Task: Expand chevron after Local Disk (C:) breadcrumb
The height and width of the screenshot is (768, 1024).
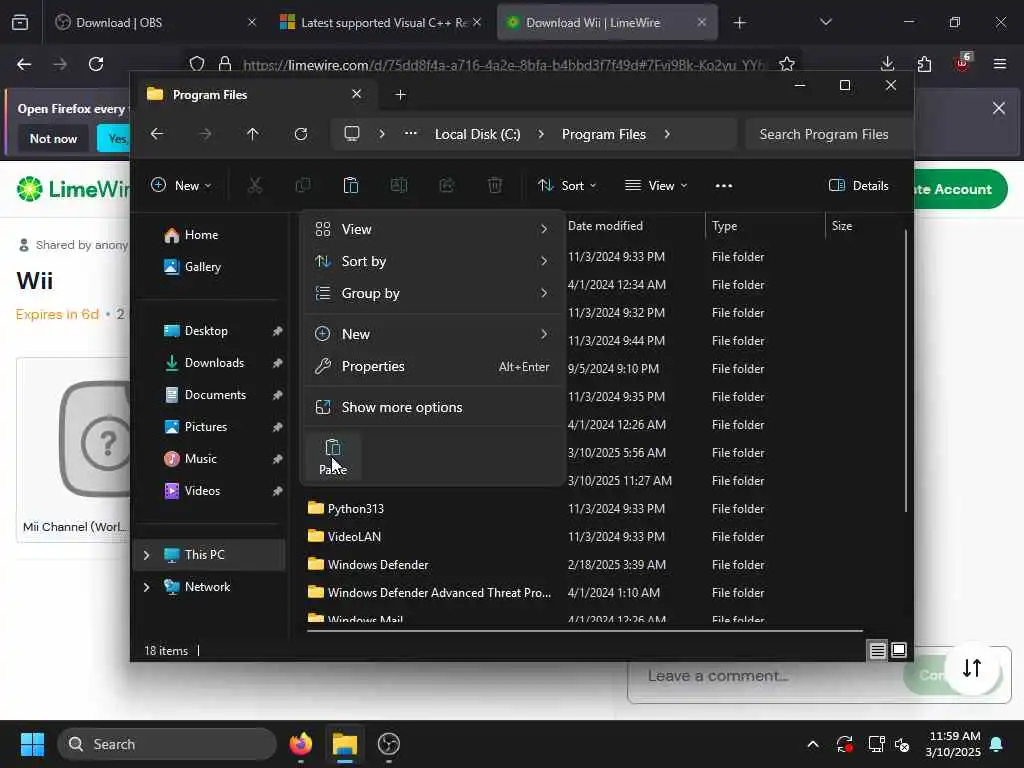Action: (x=541, y=134)
